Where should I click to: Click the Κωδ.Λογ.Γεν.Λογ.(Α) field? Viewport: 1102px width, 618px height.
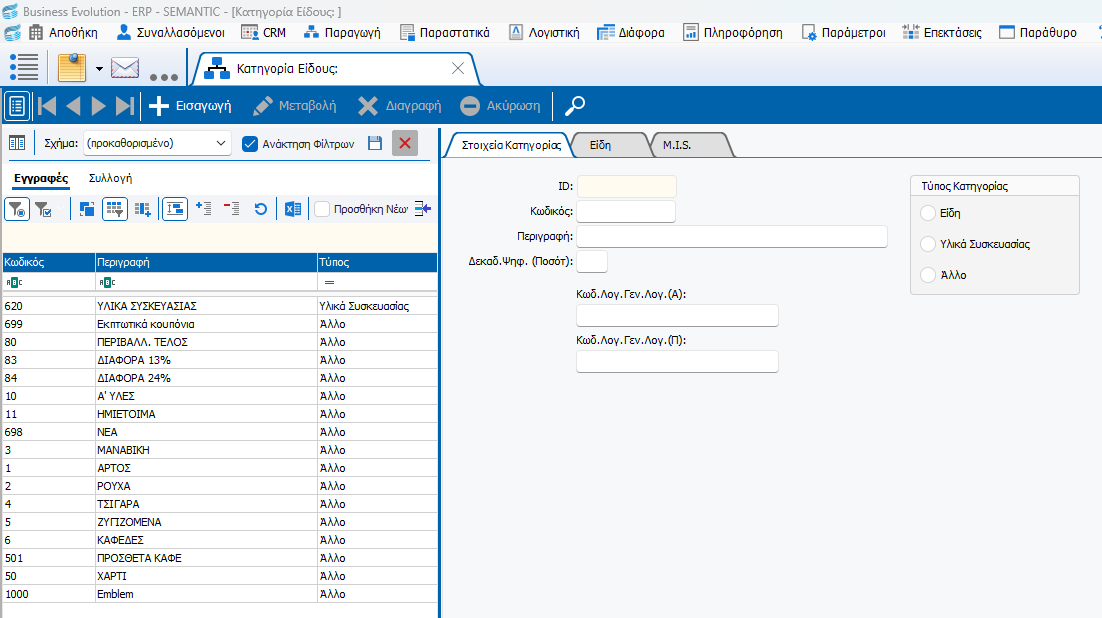[x=678, y=316]
